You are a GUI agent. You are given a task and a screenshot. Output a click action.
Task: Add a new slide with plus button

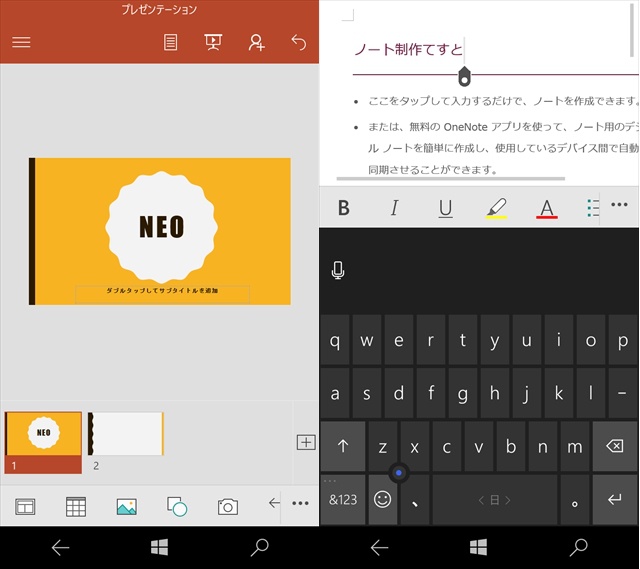(x=306, y=442)
